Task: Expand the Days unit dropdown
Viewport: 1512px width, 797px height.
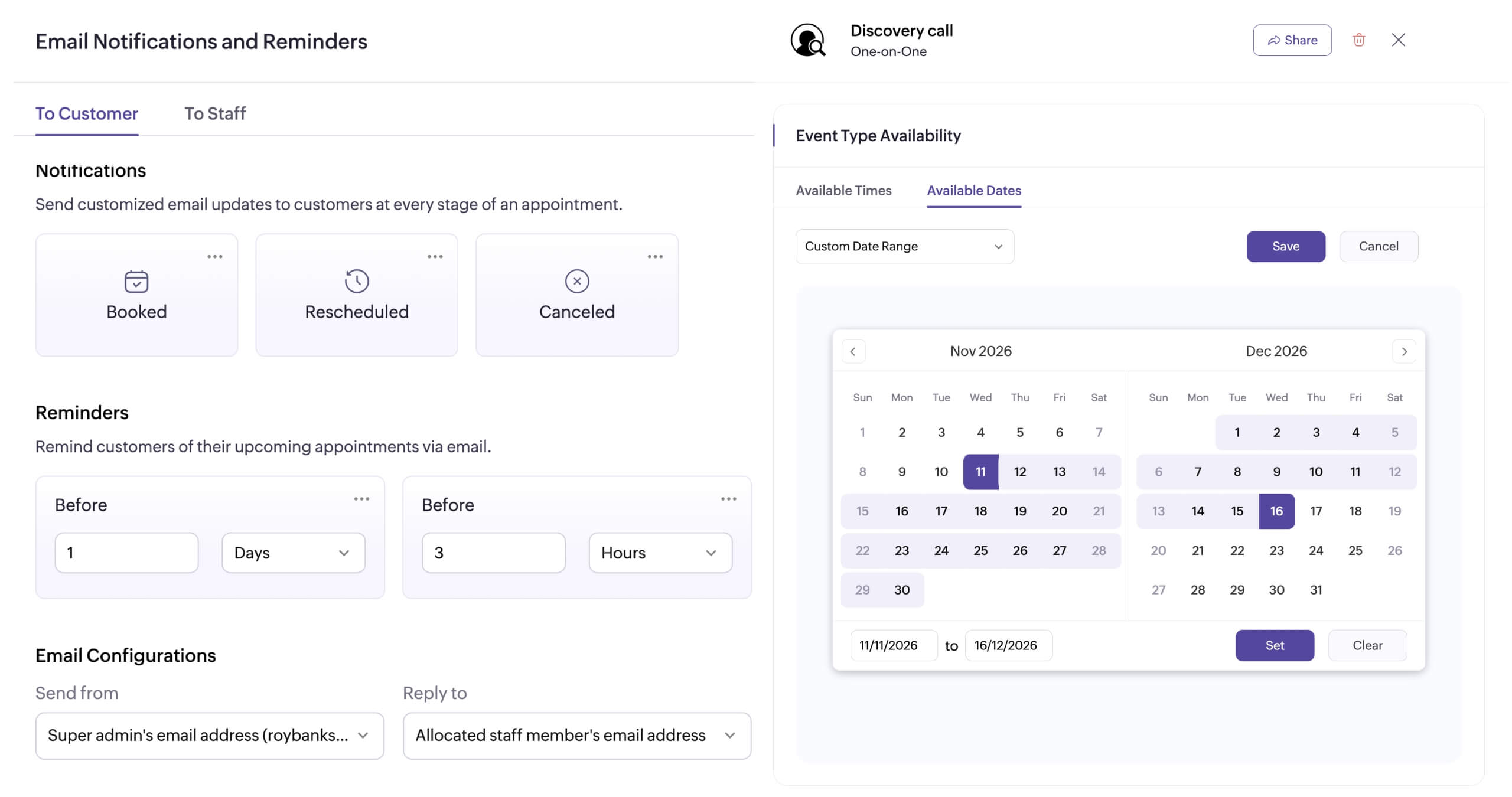Action: (x=293, y=553)
